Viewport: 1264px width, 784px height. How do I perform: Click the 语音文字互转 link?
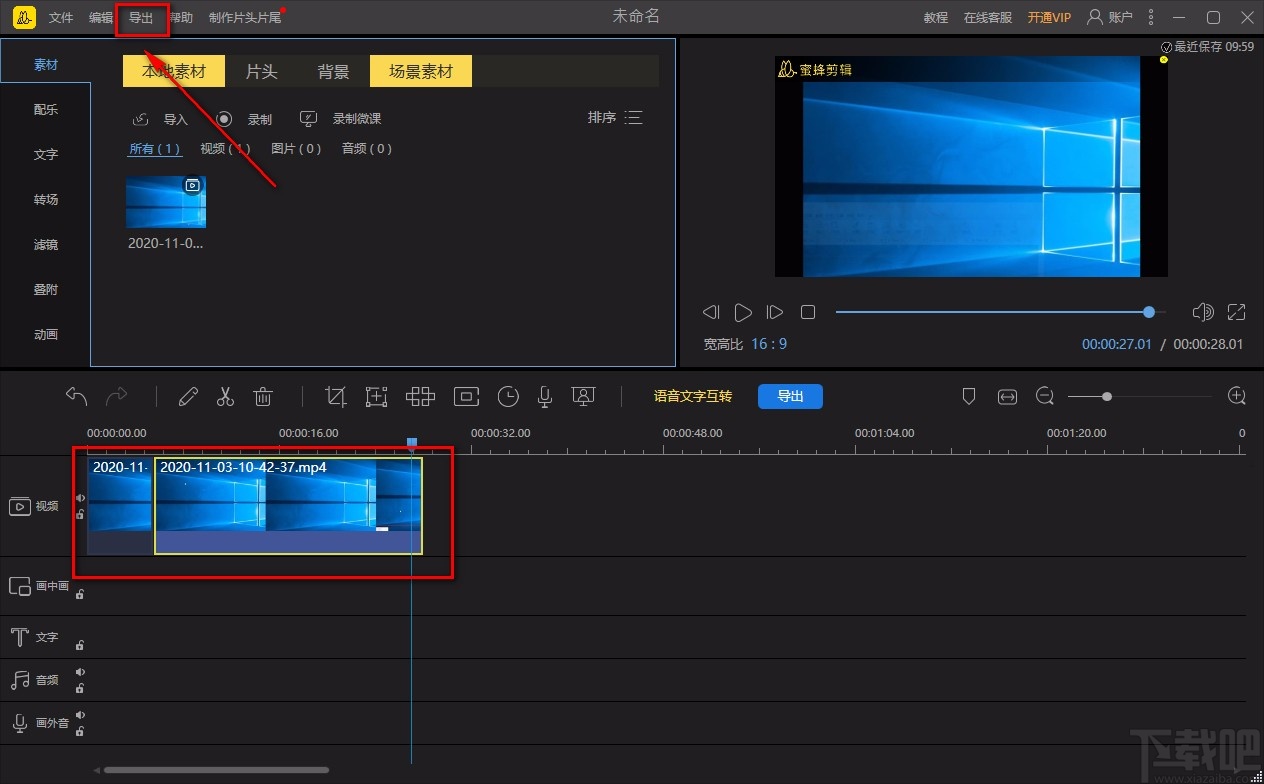pyautogui.click(x=692, y=396)
